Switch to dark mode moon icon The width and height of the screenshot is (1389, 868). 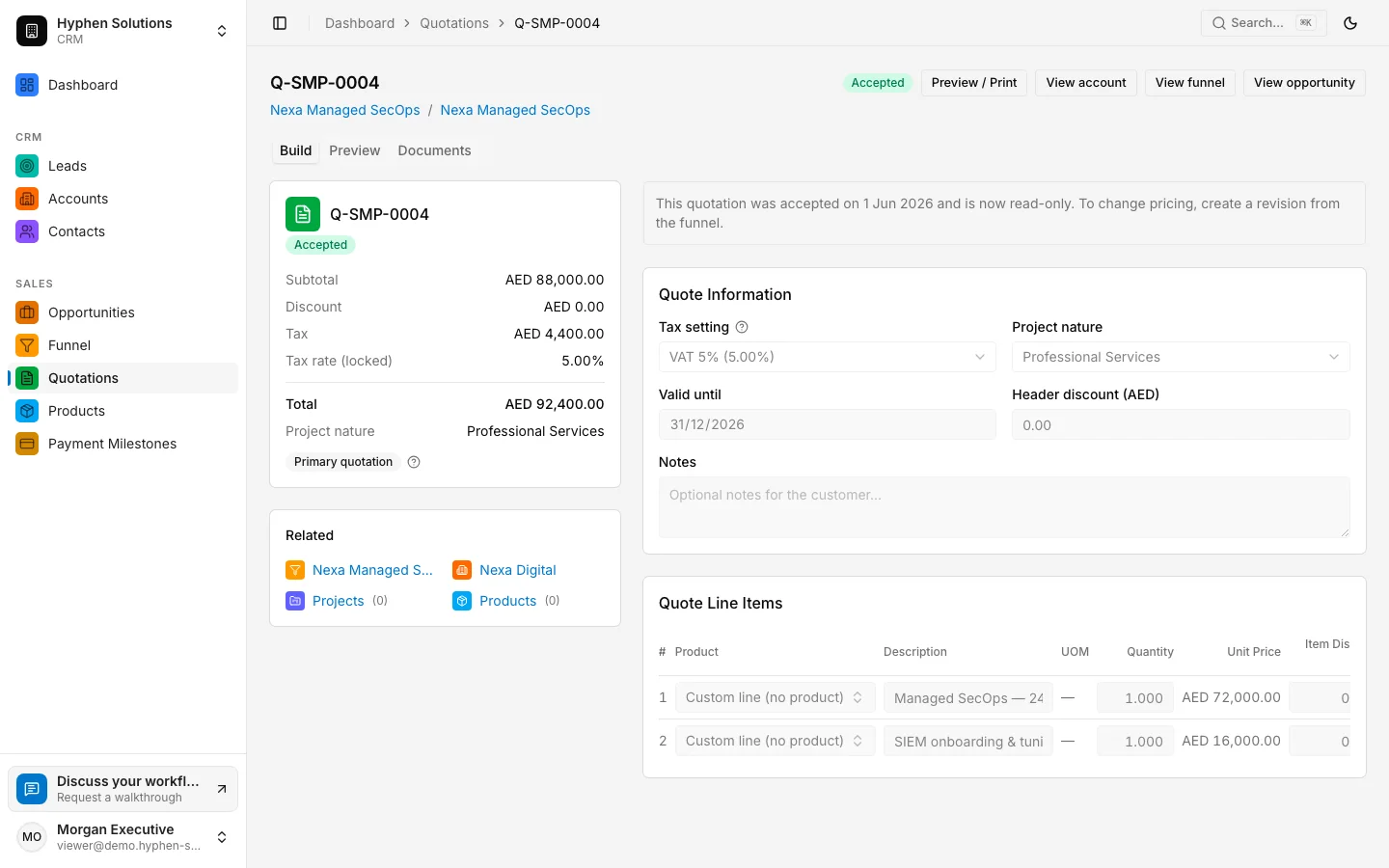(x=1350, y=23)
